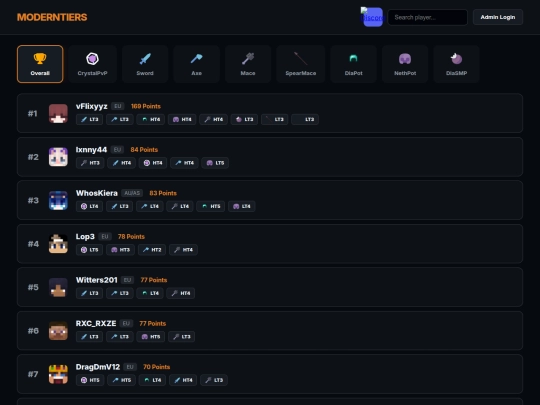Open vFlixyyz player name
The width and height of the screenshot is (540, 405).
[x=92, y=106]
